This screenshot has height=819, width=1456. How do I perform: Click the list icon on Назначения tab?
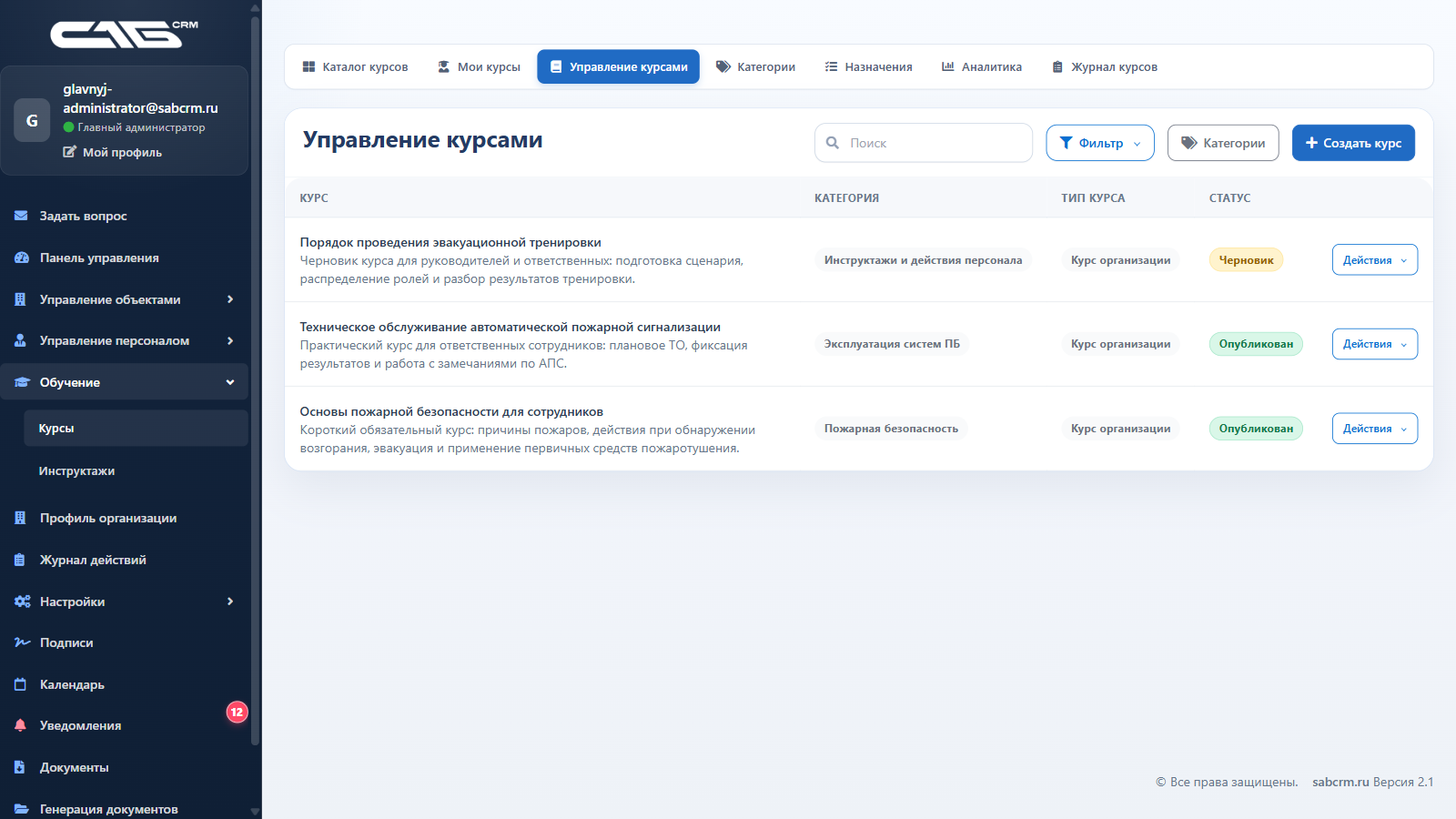click(x=831, y=66)
